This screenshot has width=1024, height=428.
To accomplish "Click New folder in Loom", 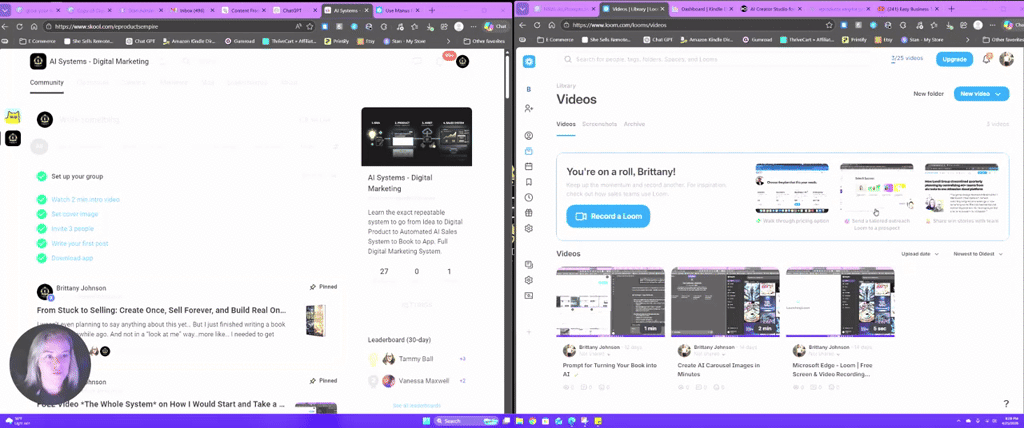I will point(928,94).
